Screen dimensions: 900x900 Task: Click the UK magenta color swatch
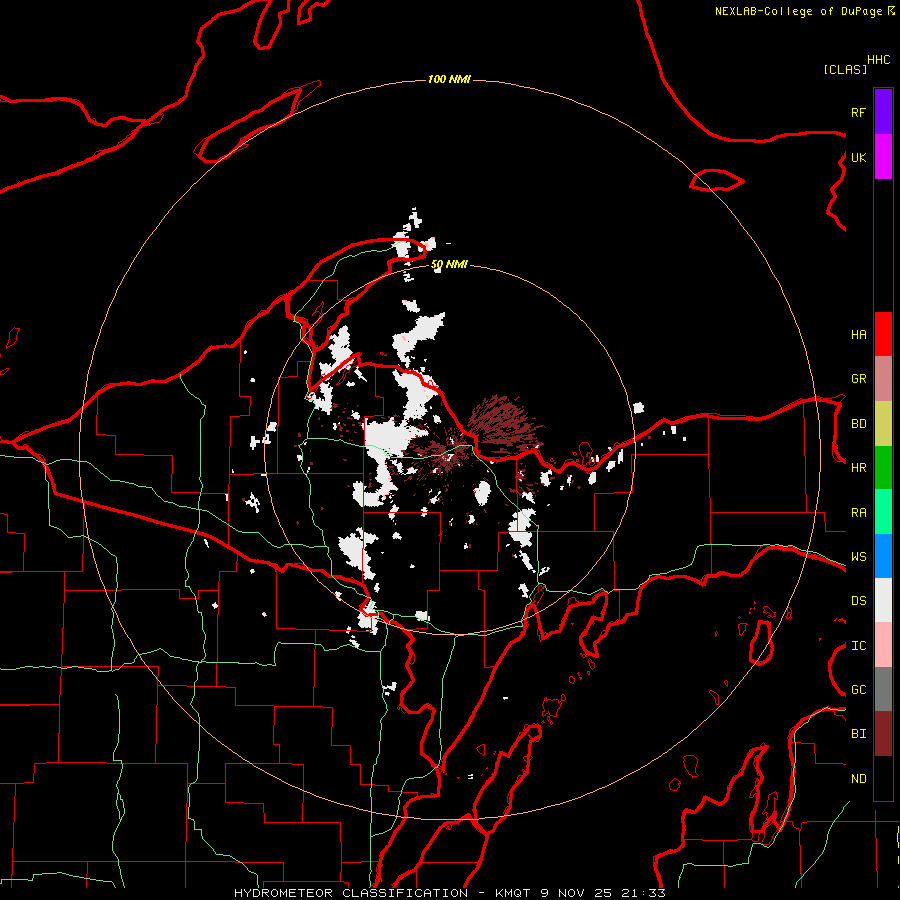pos(883,157)
